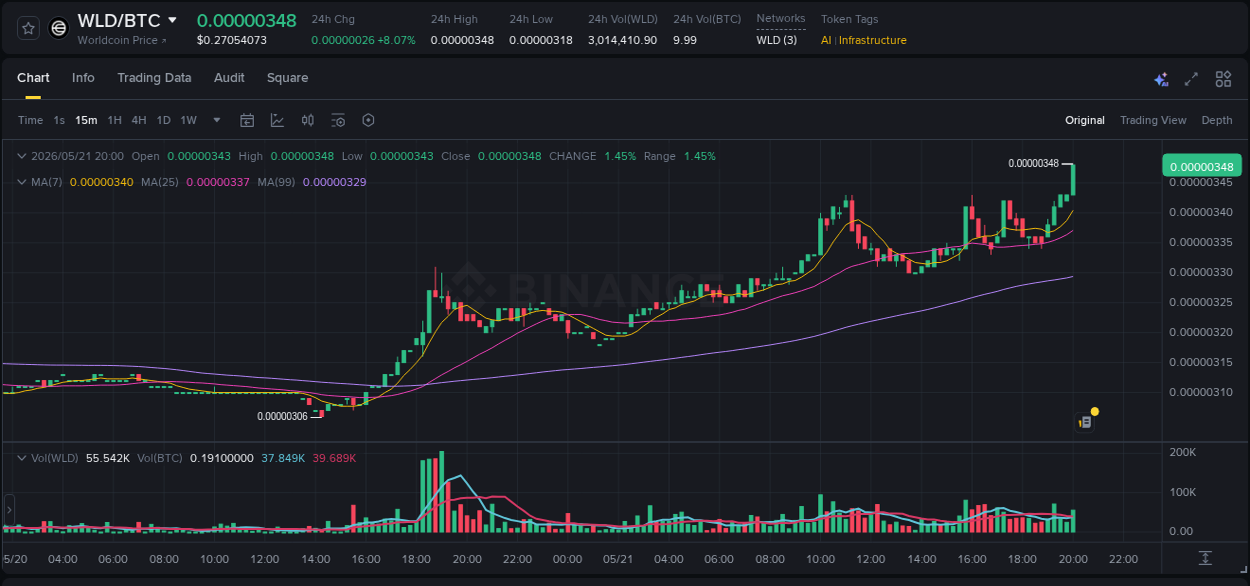Click the $0.27054073 USD price

click(232, 40)
